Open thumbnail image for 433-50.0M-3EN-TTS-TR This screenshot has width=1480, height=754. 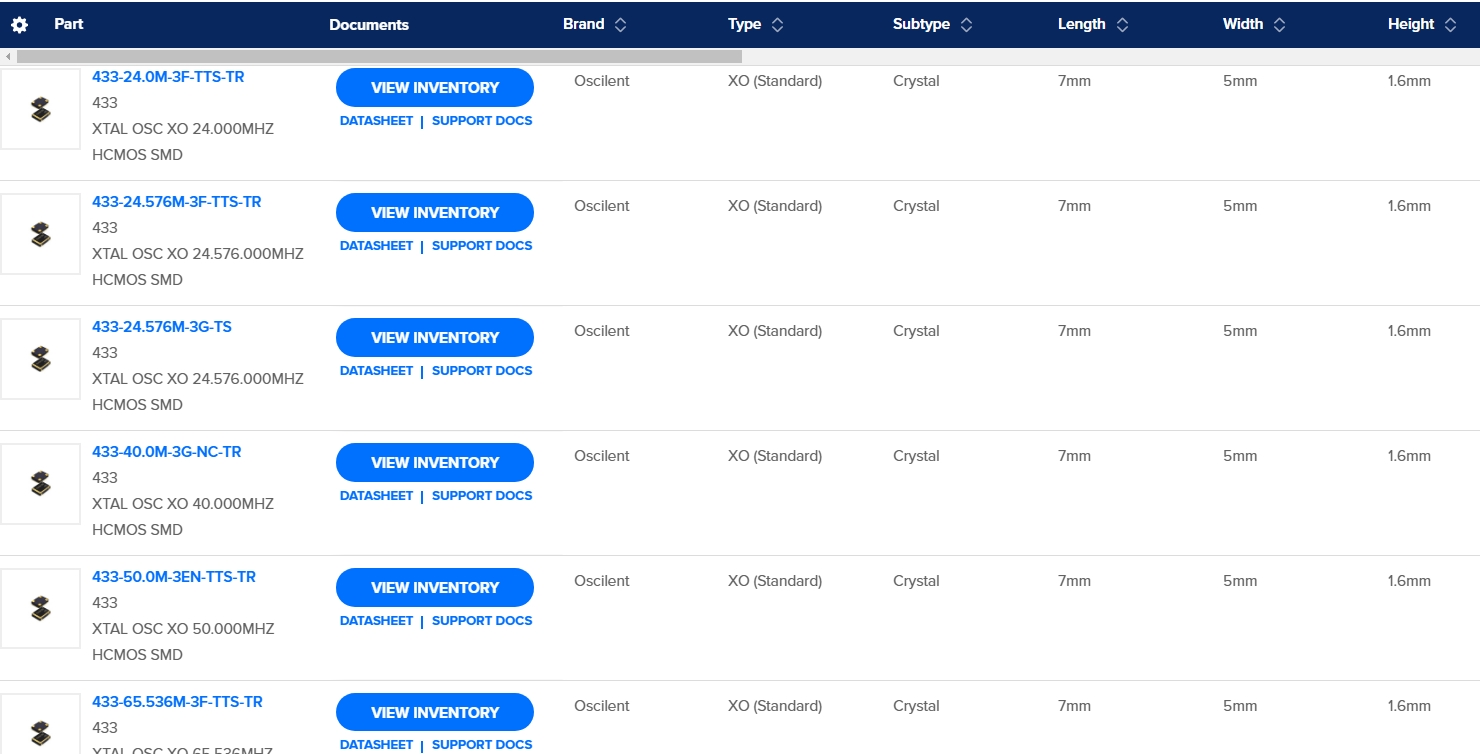point(40,609)
